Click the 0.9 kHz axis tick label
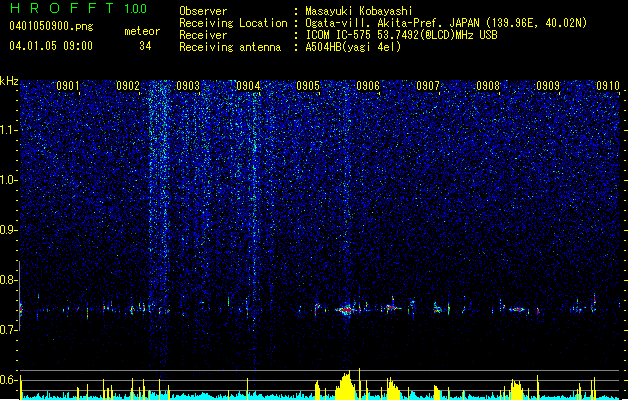Screen dimensions: 629x400 tap(8, 230)
